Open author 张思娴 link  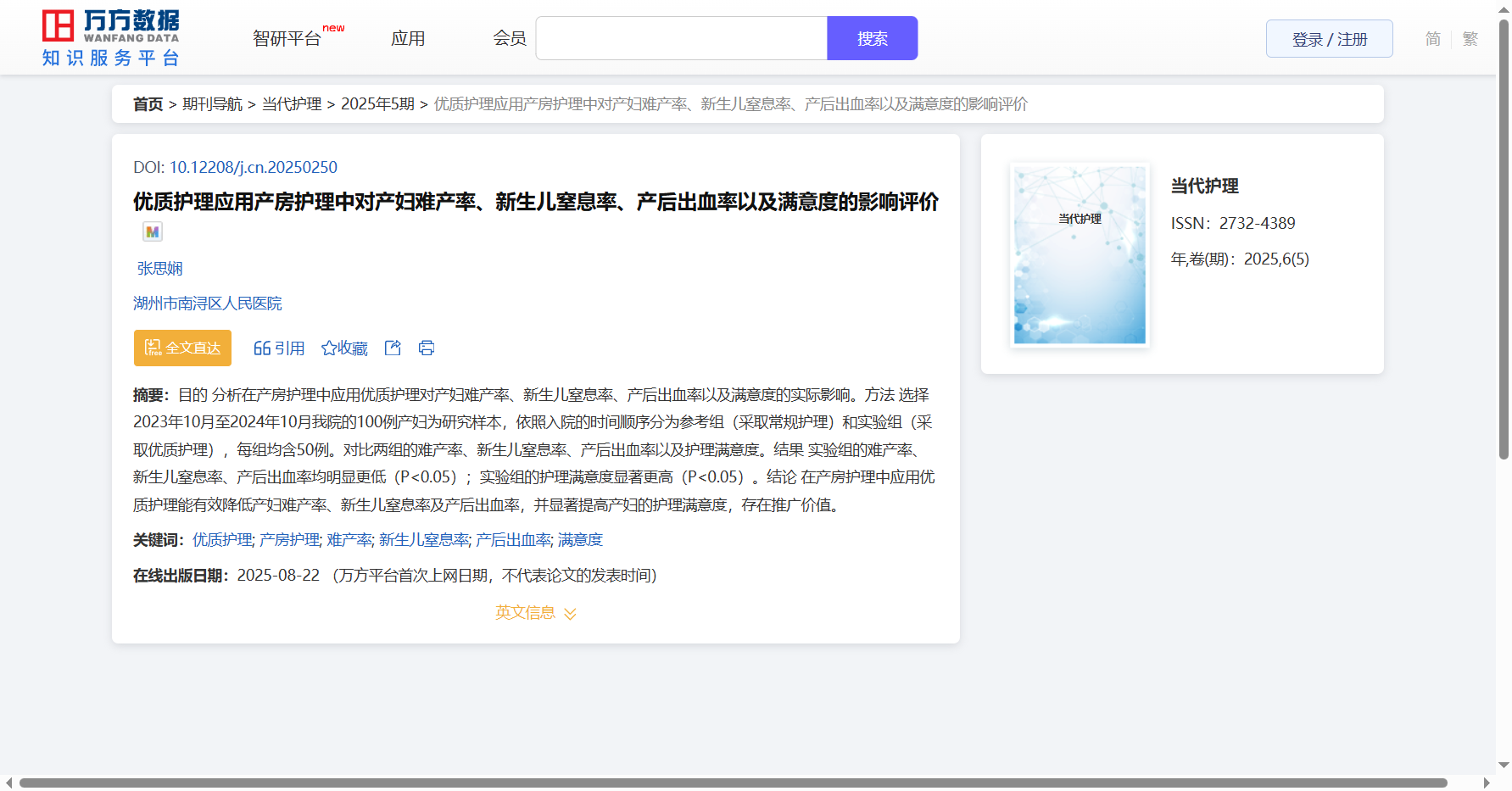click(160, 268)
